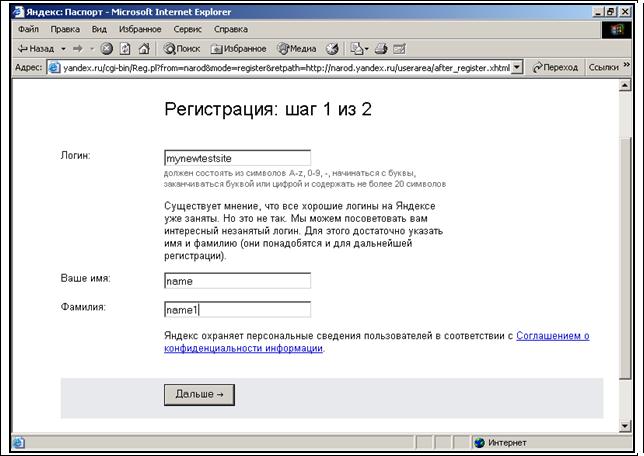Open the Правка menu
Image resolution: width=644 pixels, height=456 pixels.
point(65,29)
